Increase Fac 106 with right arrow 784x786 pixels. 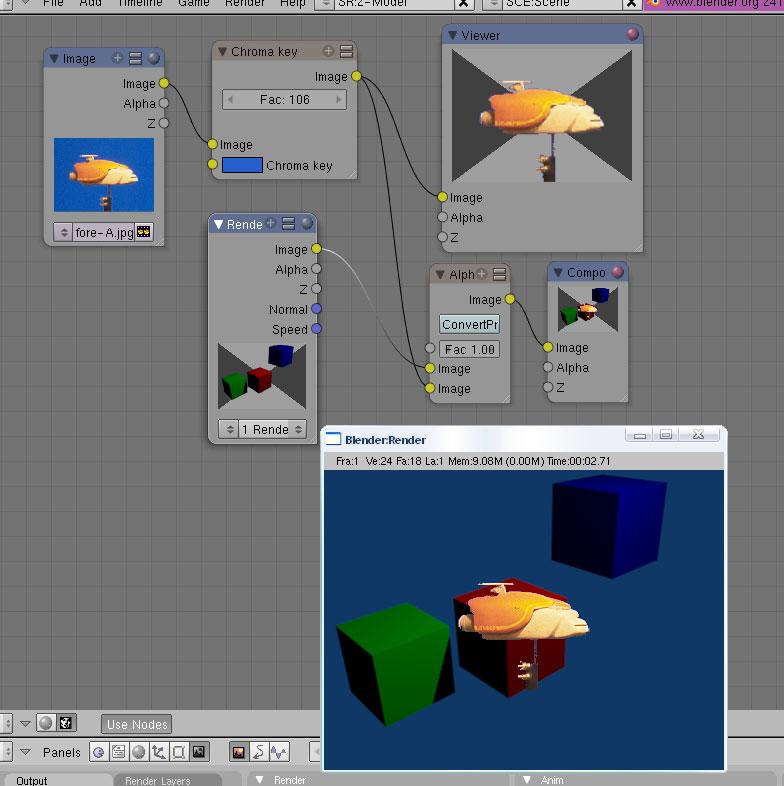339,99
